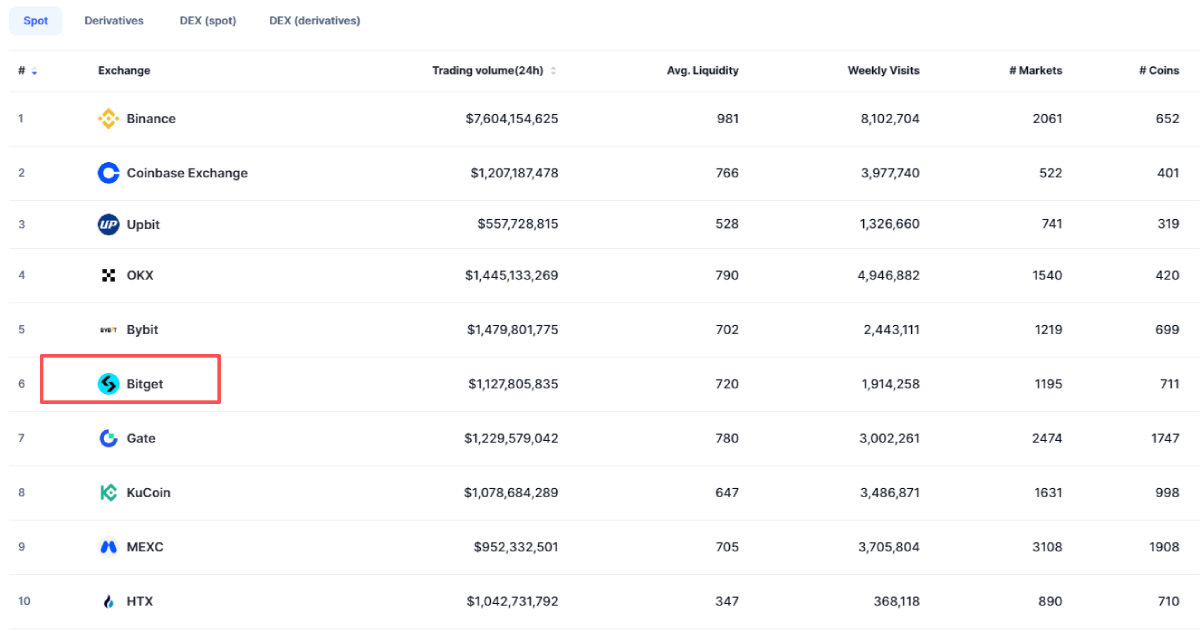Sort by Trading volume(24h) arrows
The height and width of the screenshot is (633, 1200).
553,71
